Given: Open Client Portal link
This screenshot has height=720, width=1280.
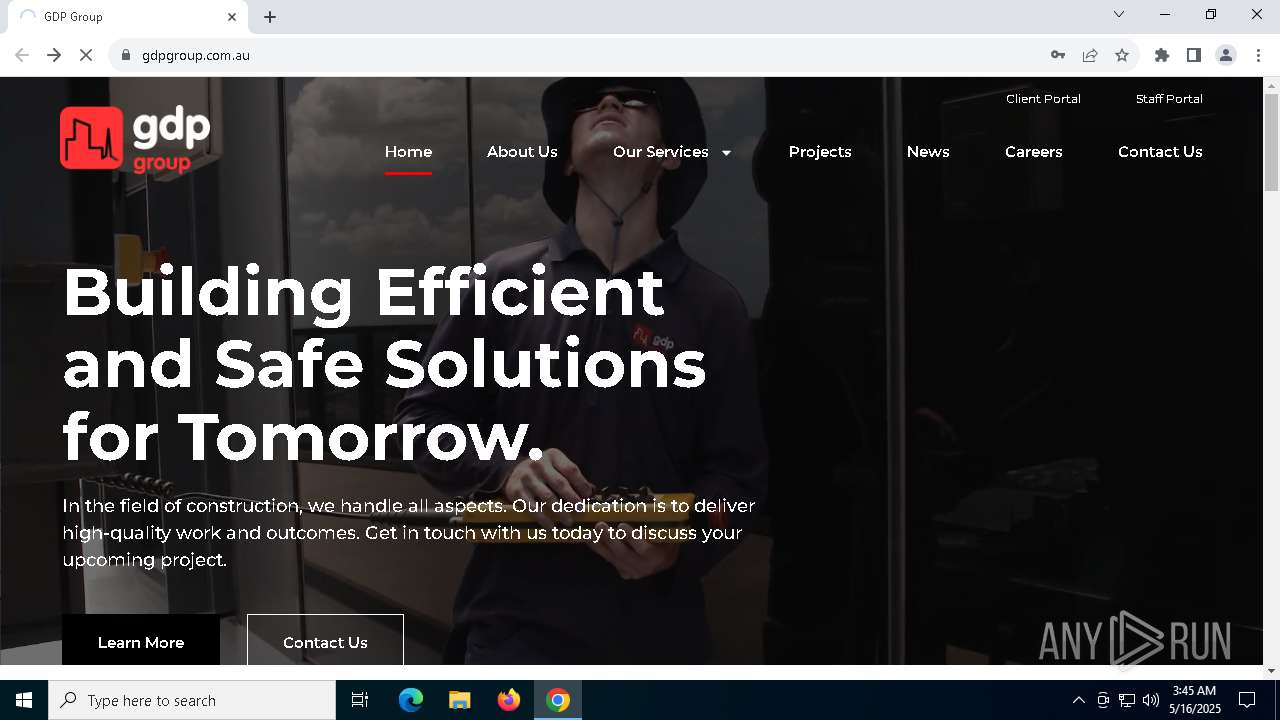Looking at the screenshot, I should point(1043,99).
